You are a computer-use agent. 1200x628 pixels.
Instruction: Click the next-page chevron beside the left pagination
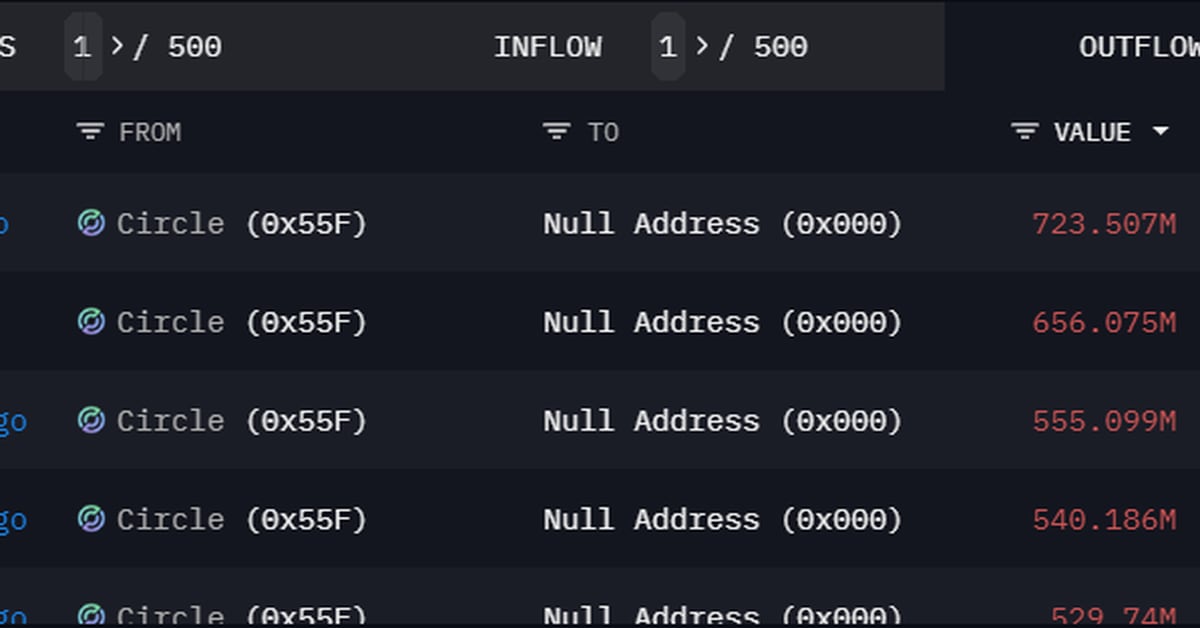pyautogui.click(x=117, y=46)
